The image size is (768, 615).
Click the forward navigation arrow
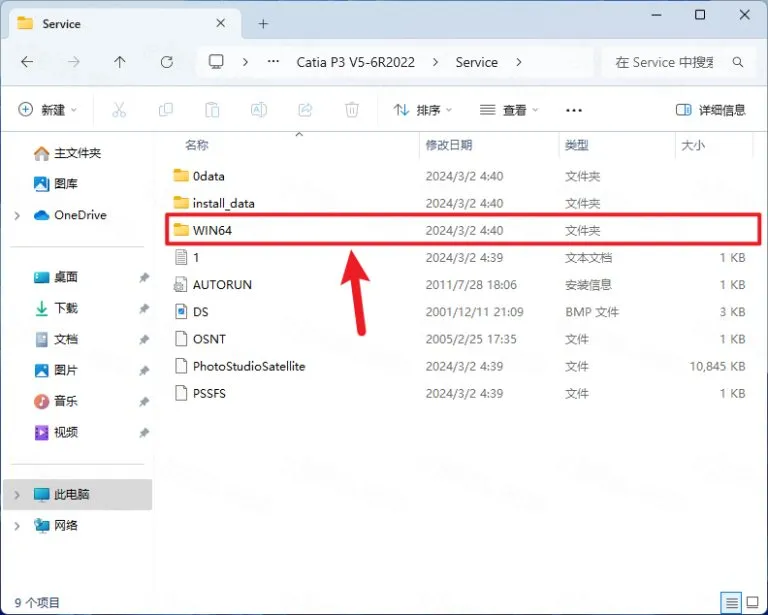[x=73, y=62]
